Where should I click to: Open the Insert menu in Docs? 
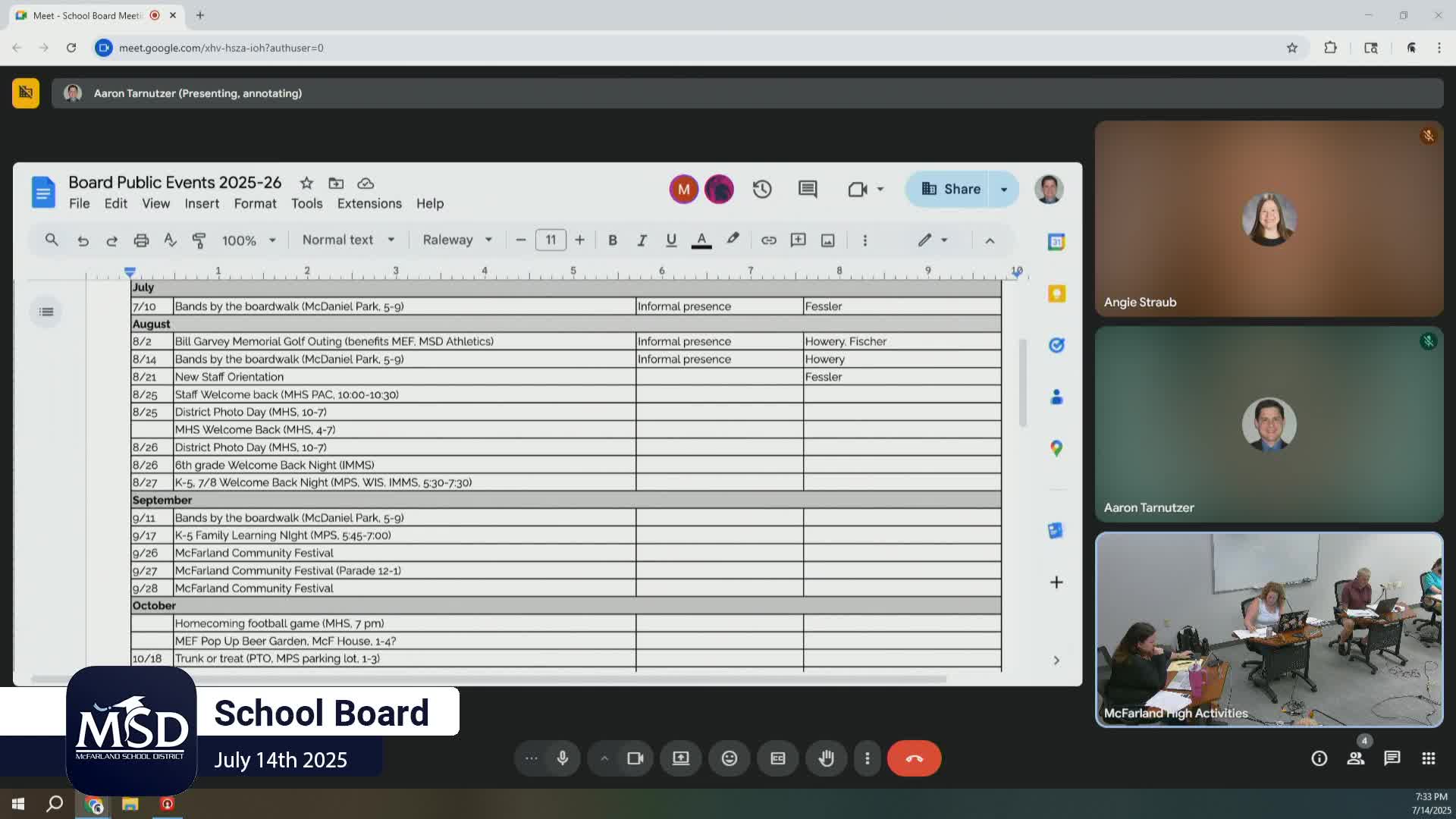pyautogui.click(x=202, y=204)
